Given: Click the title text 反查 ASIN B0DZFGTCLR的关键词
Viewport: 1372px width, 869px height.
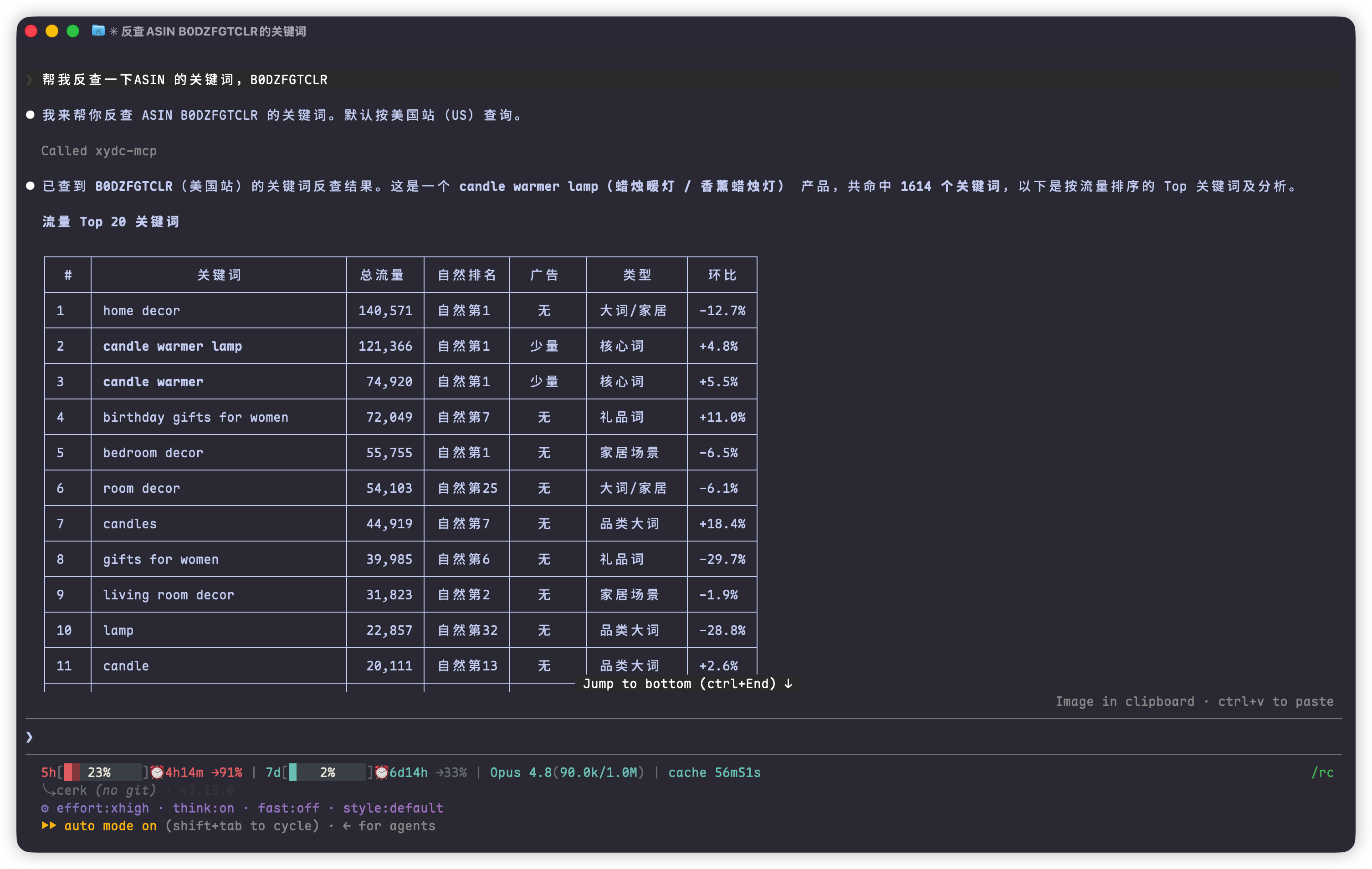Looking at the screenshot, I should [x=214, y=31].
